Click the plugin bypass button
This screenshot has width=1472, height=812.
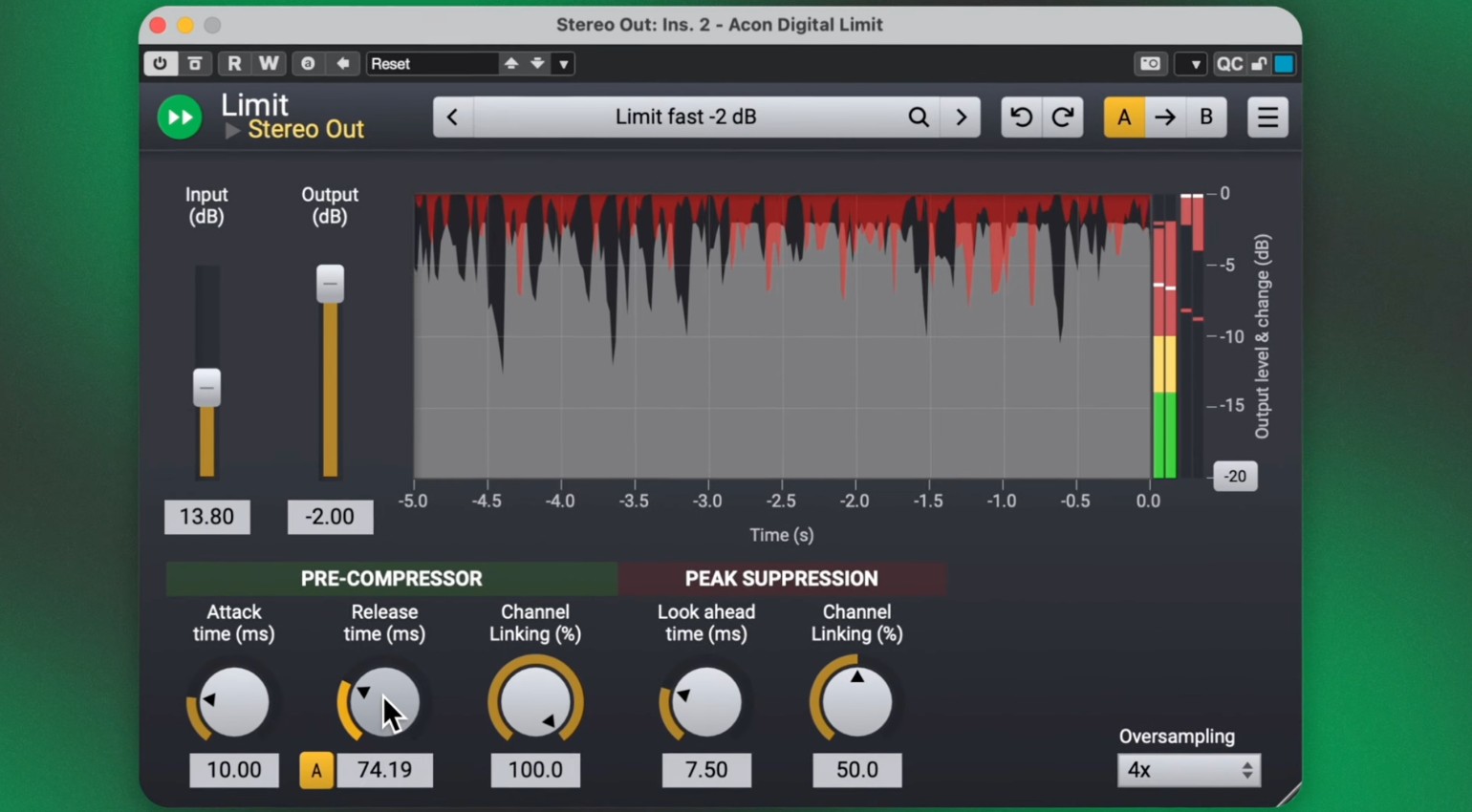[x=195, y=64]
